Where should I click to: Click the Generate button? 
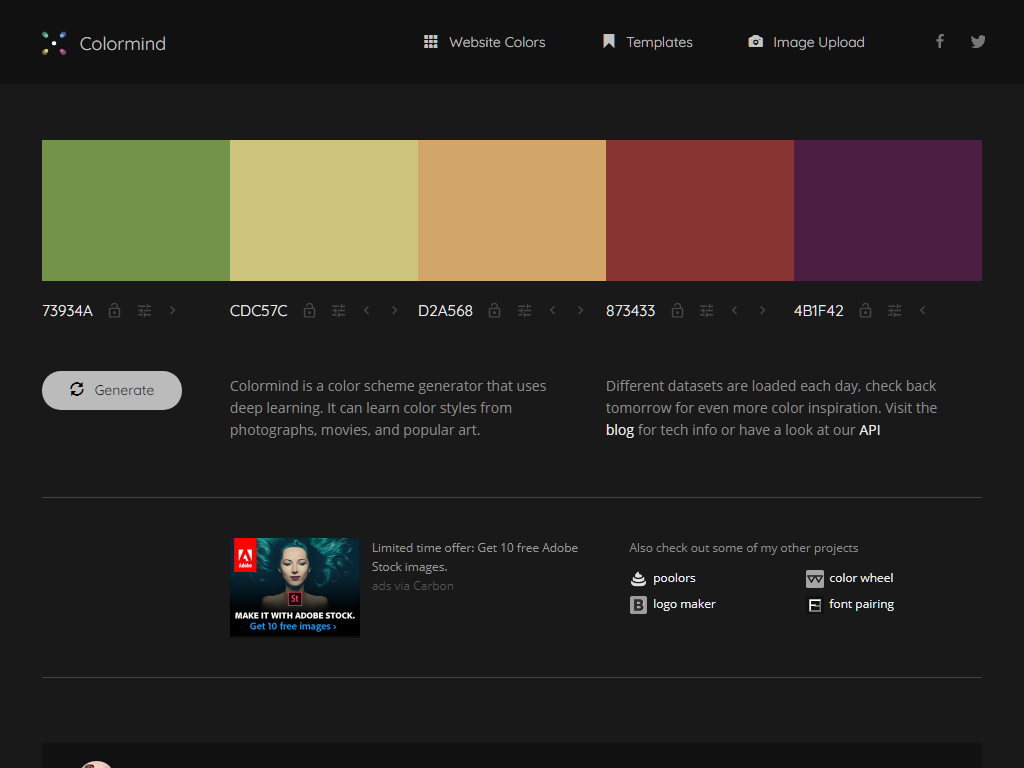tap(112, 391)
